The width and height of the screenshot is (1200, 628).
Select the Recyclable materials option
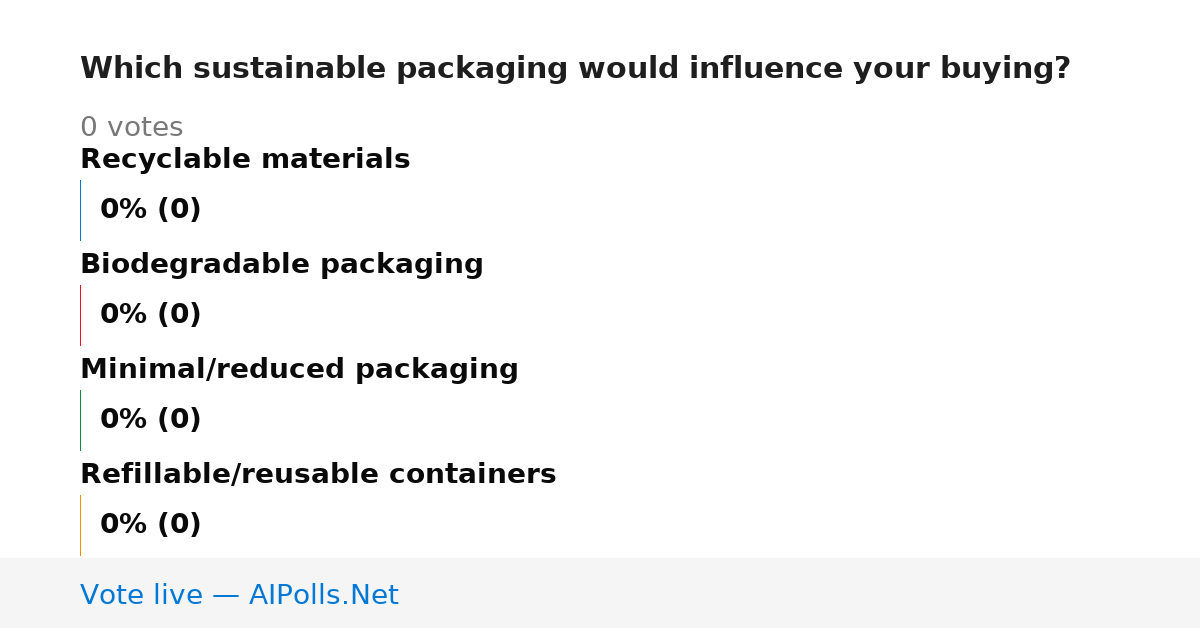point(245,159)
